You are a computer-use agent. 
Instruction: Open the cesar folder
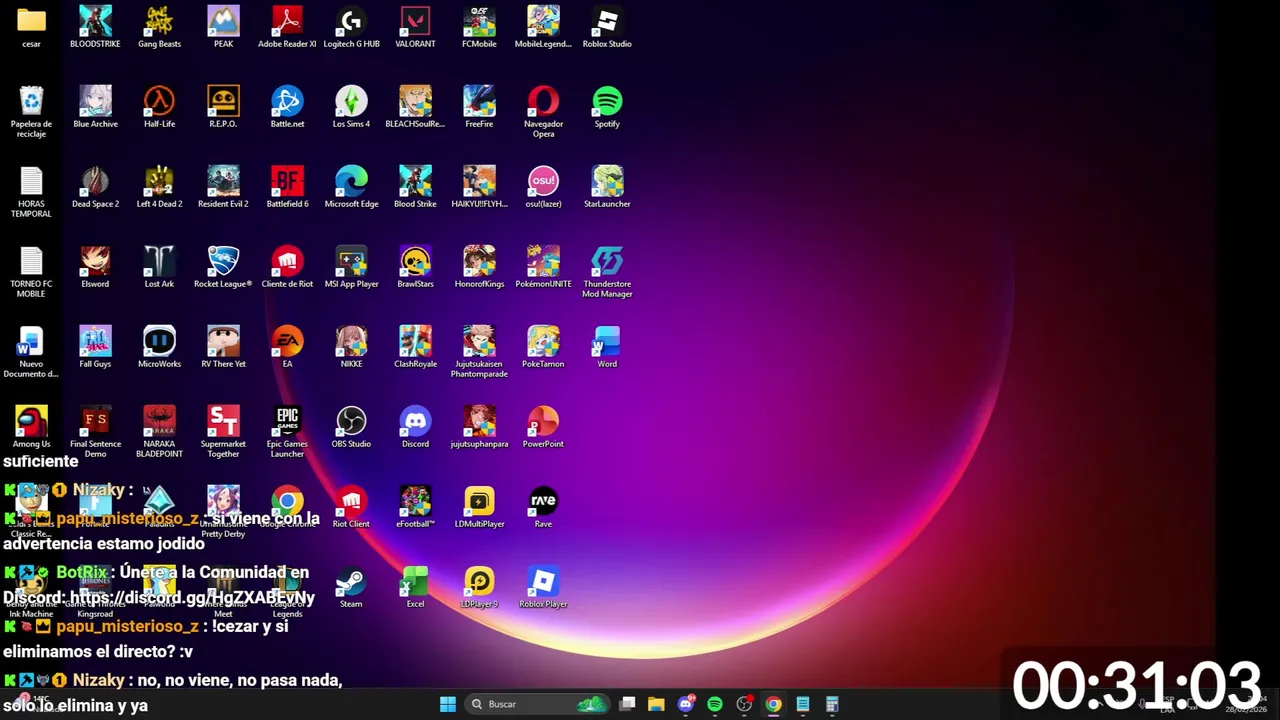pyautogui.click(x=31, y=27)
